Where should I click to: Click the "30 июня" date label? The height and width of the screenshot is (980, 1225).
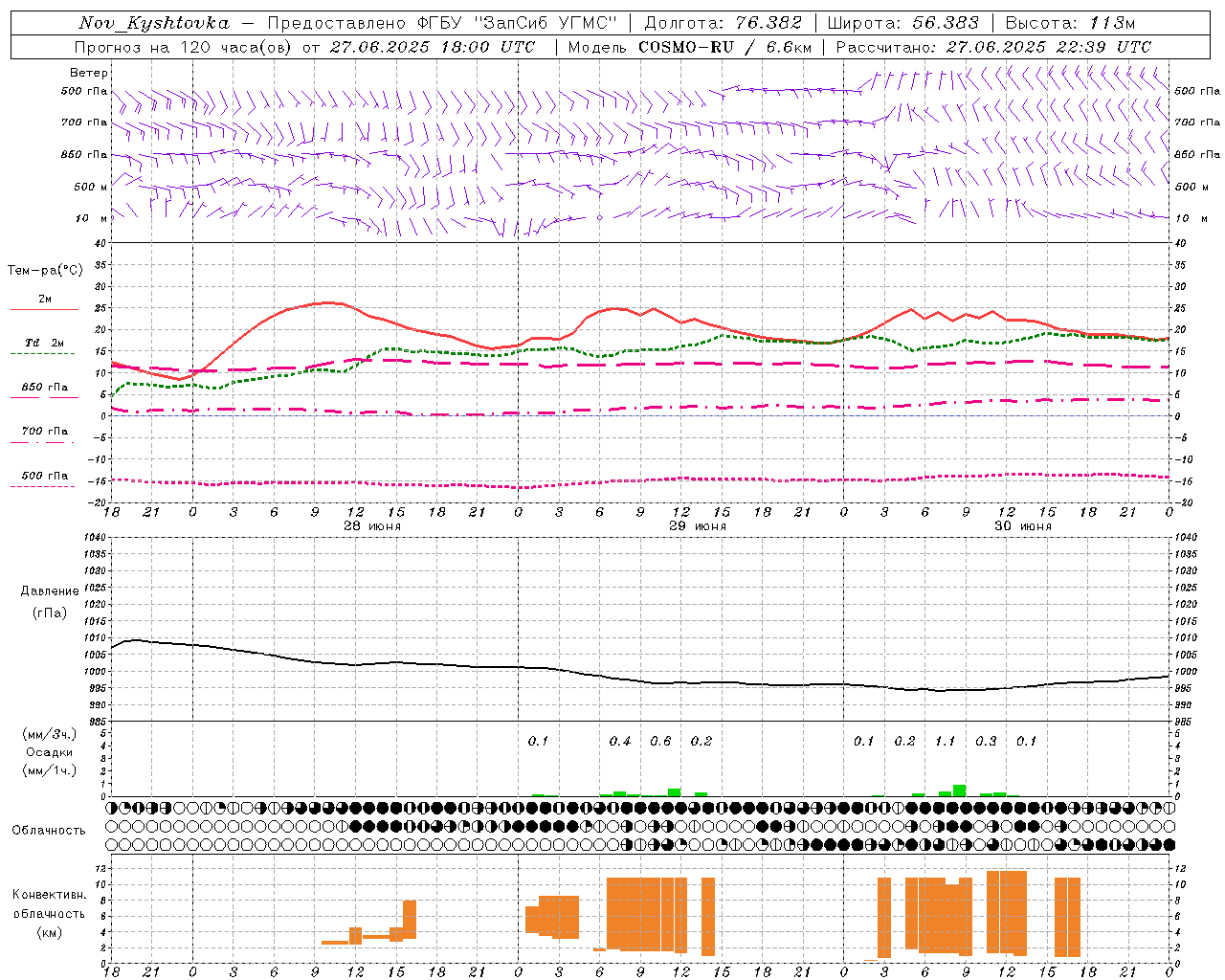[1022, 526]
